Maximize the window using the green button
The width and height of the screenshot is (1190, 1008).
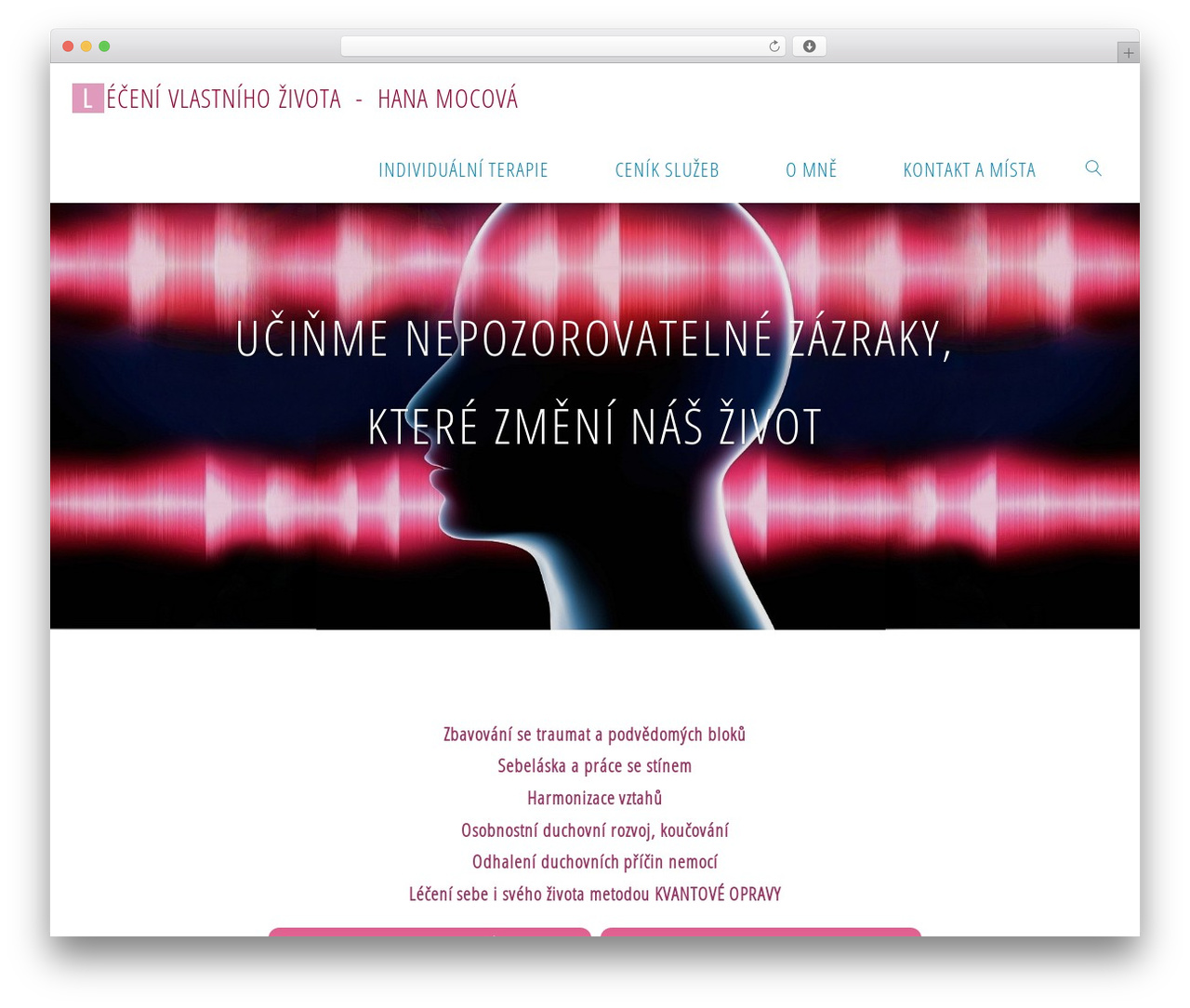(104, 46)
